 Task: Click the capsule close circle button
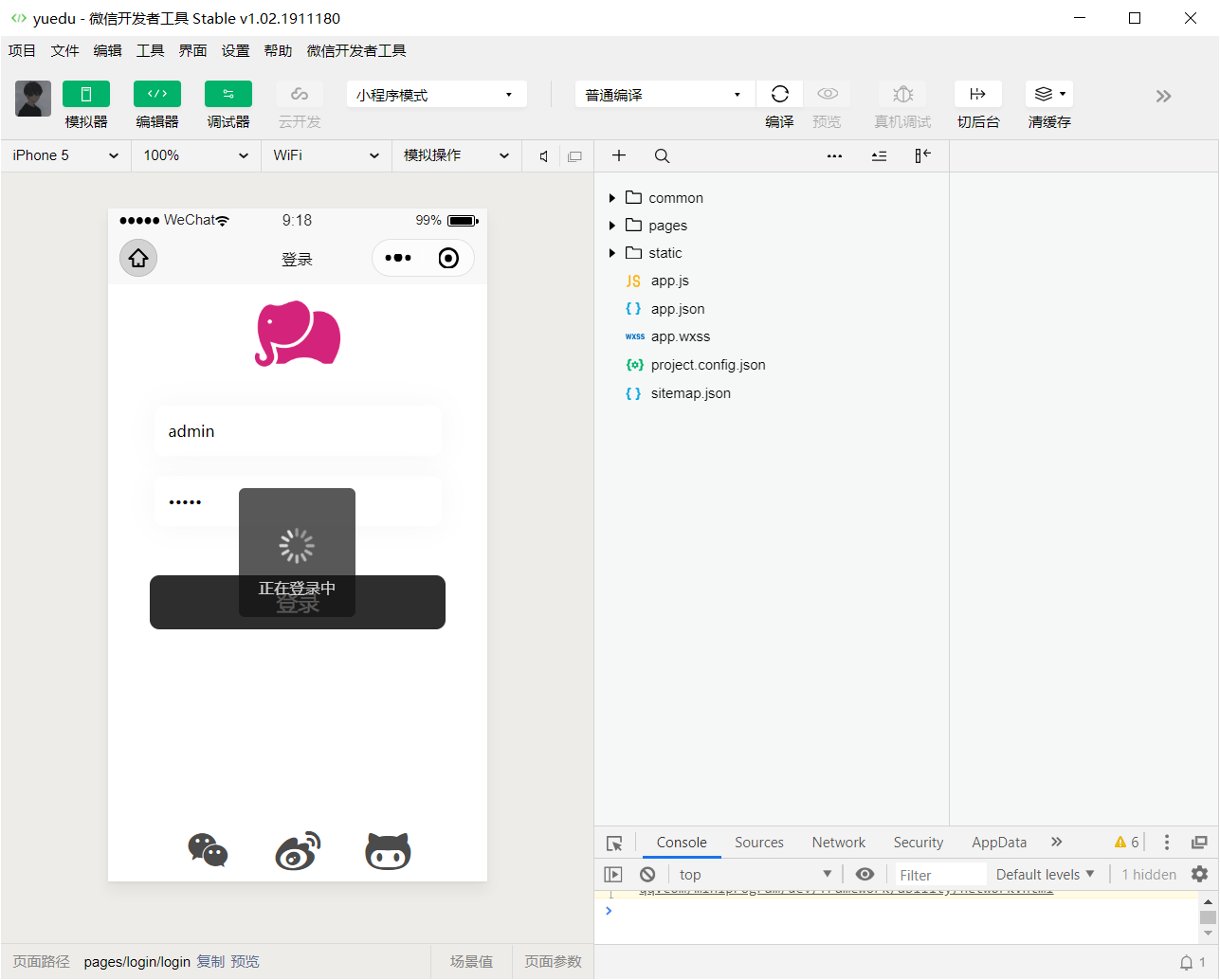[x=448, y=258]
